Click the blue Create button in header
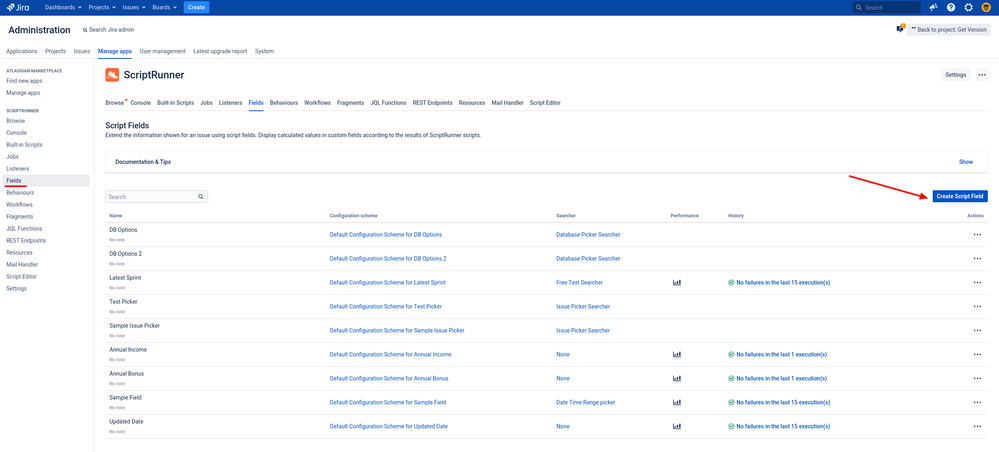Image resolution: width=999 pixels, height=452 pixels. coord(196,7)
